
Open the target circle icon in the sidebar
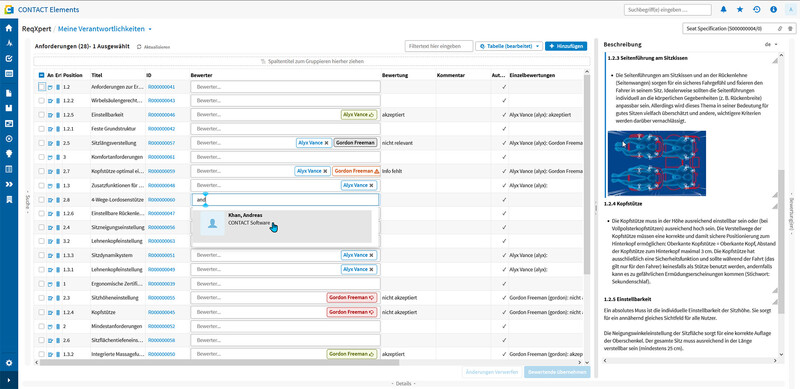tap(9, 138)
